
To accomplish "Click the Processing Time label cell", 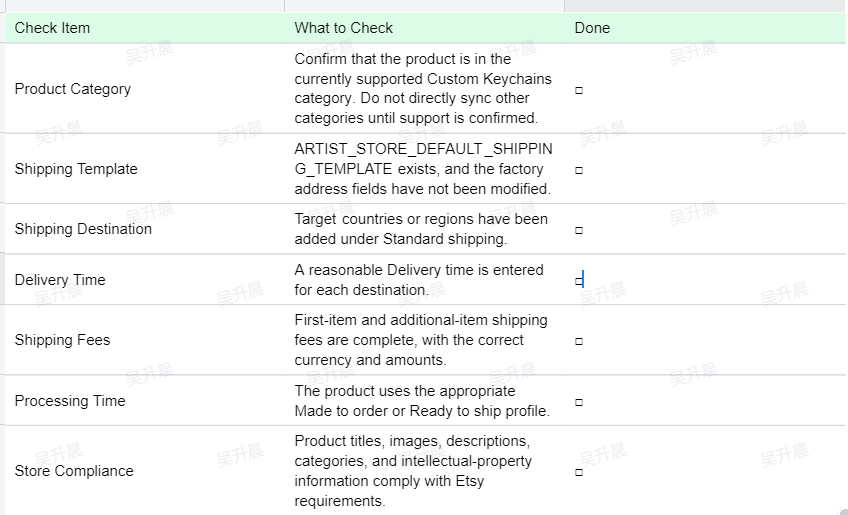I will (x=145, y=401).
